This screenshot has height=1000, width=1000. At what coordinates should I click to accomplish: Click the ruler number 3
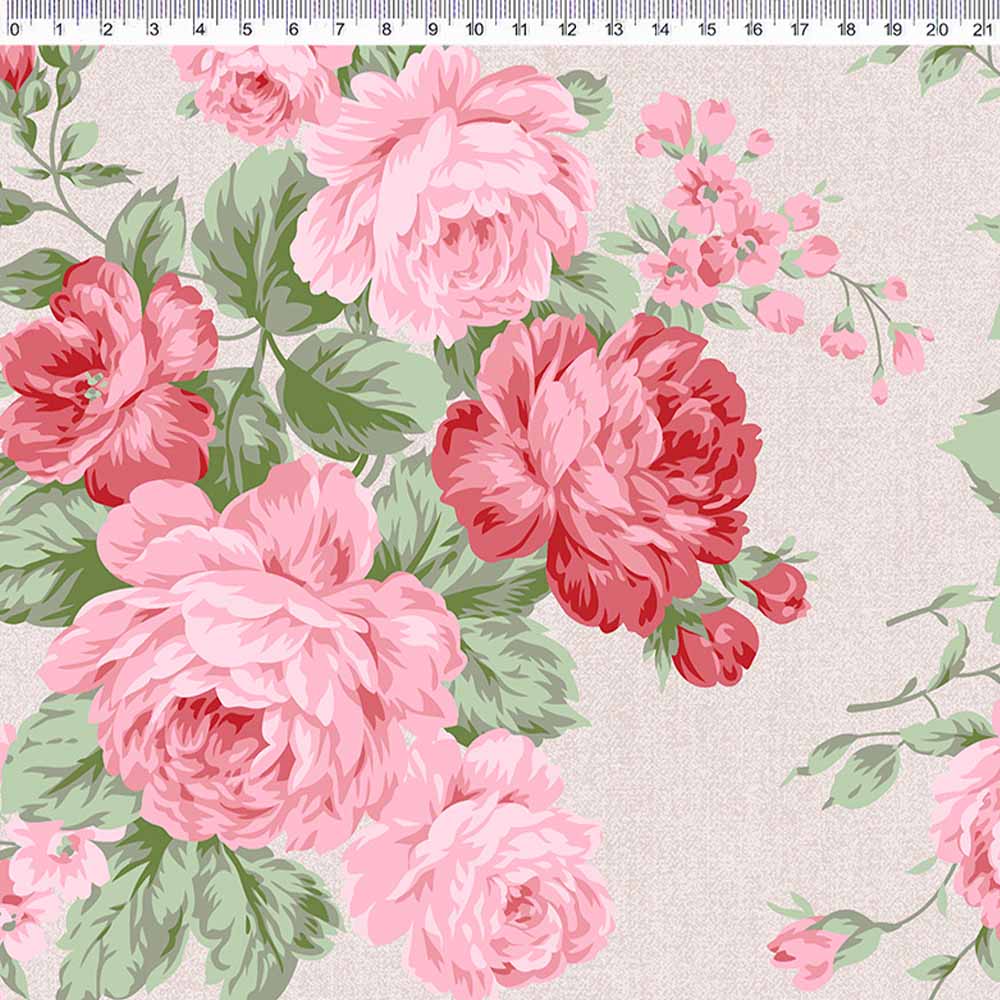[x=154, y=29]
